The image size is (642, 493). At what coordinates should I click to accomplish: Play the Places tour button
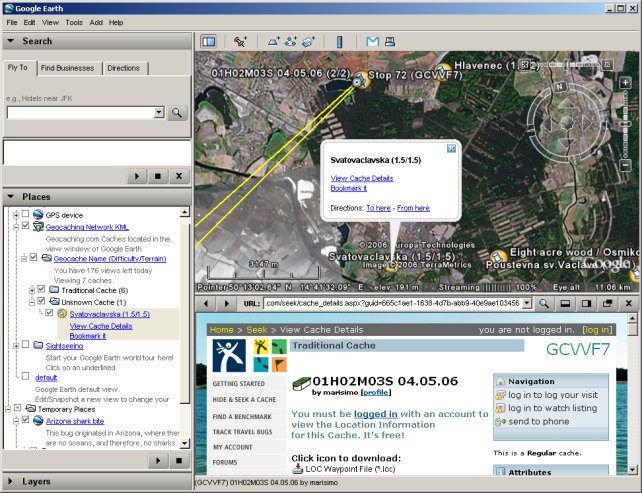(158, 461)
